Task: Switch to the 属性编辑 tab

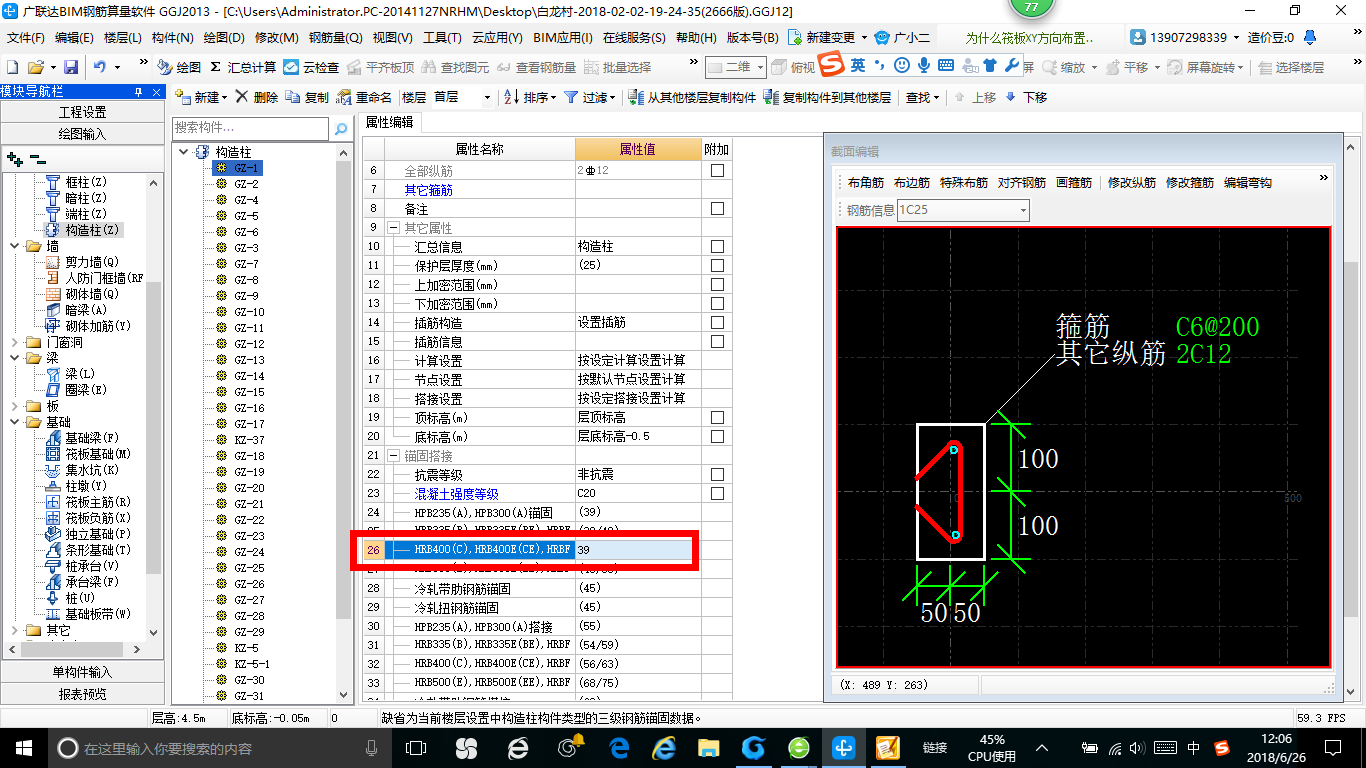Action: pyautogui.click(x=389, y=123)
